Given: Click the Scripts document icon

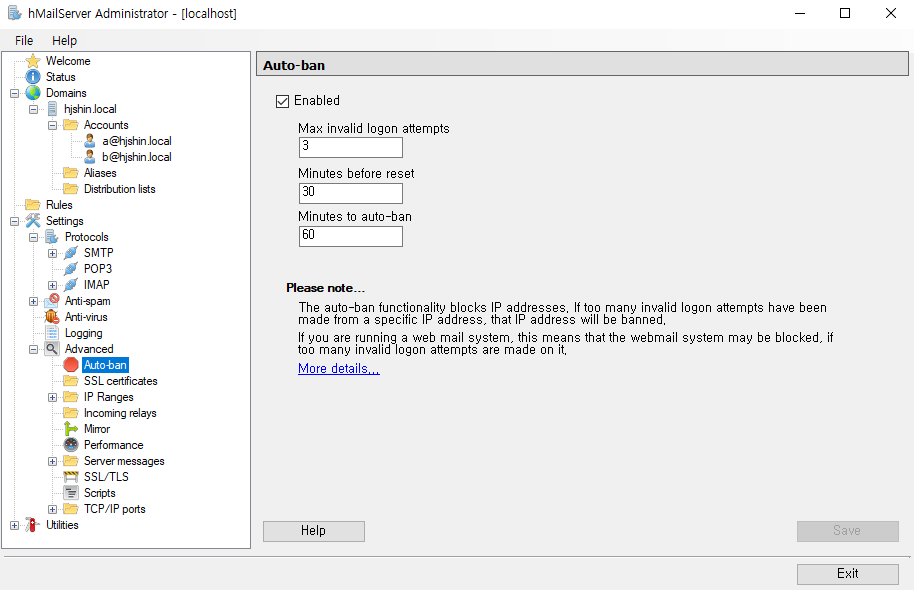Looking at the screenshot, I should point(71,493).
